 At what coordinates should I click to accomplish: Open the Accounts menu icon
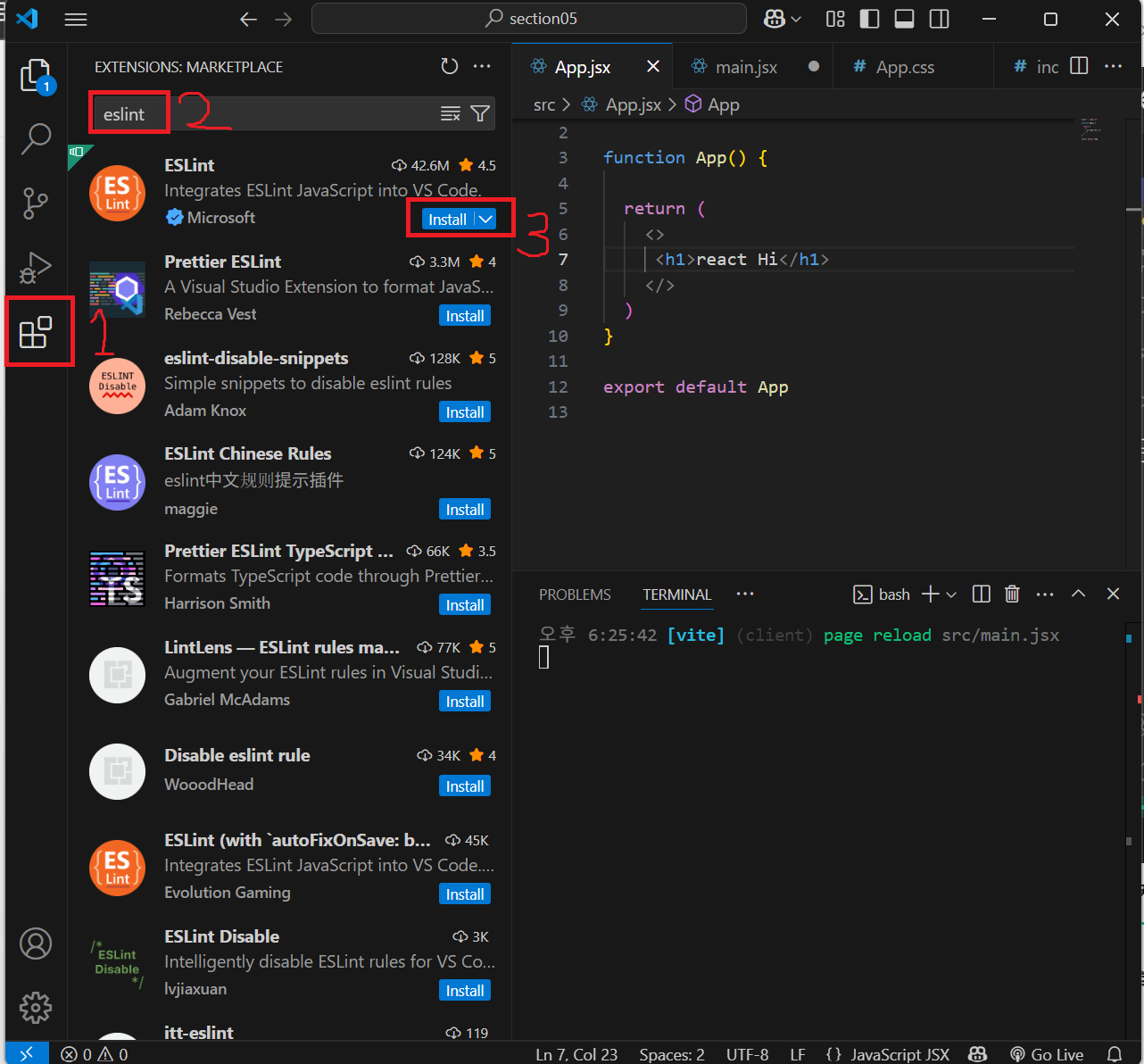(36, 943)
